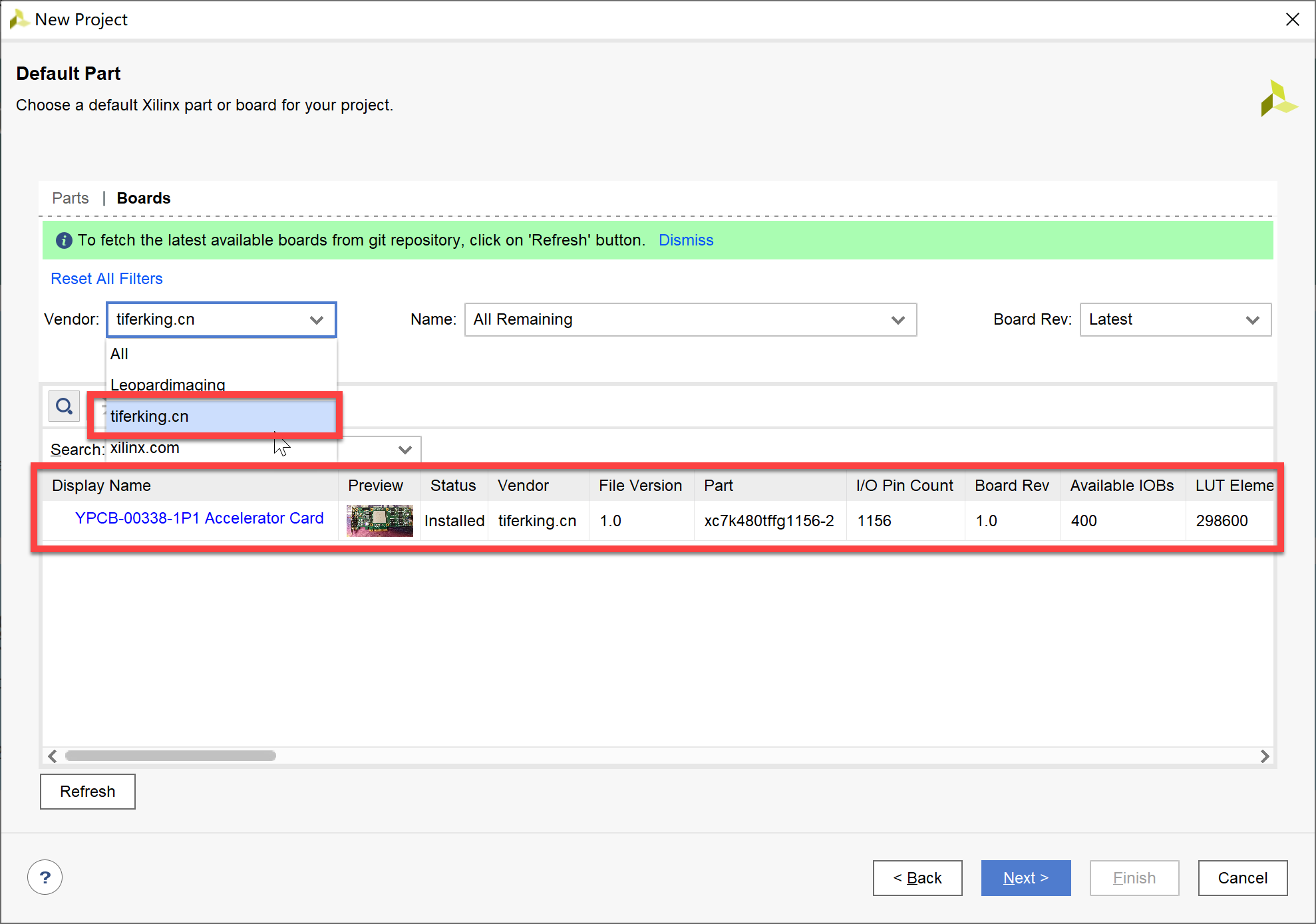Dismiss the refresh notification banner
The image size is (1316, 924).
pyautogui.click(x=685, y=240)
